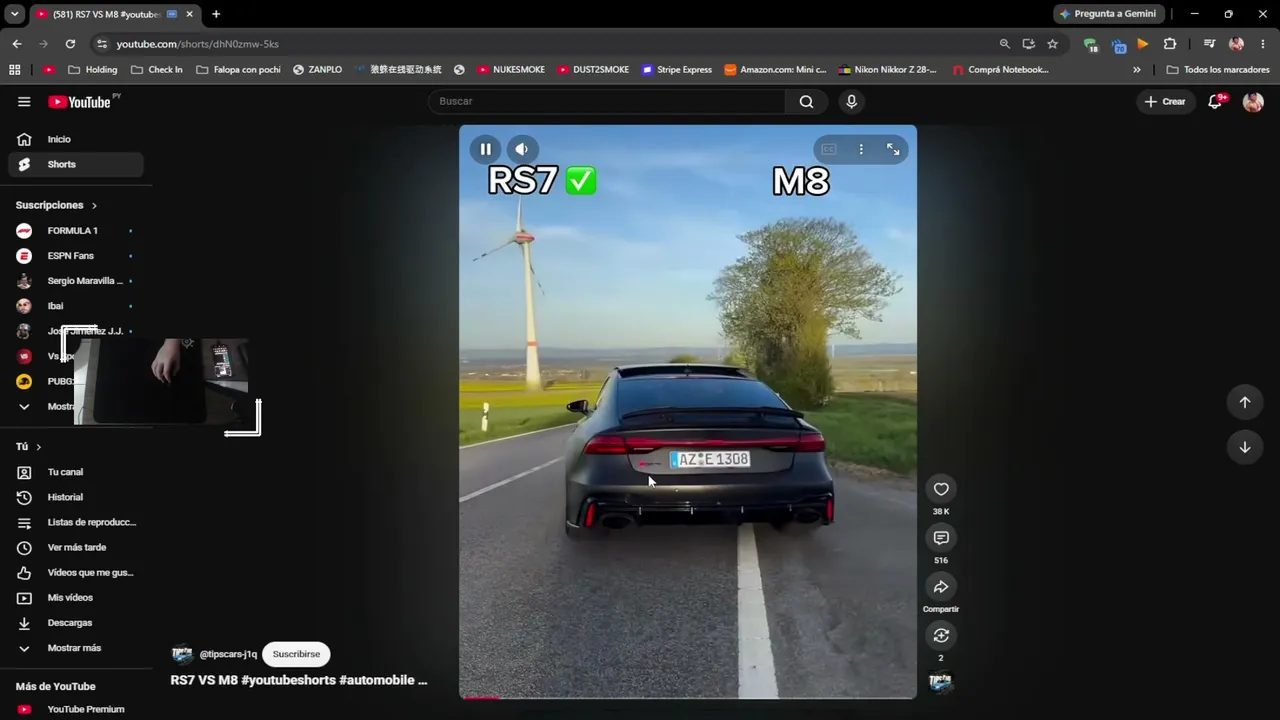Go back to the previous page
Image resolution: width=1280 pixels, height=720 pixels.
[x=17, y=44]
